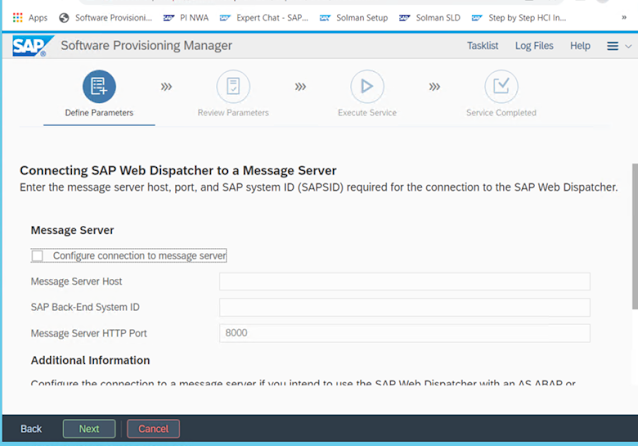This screenshot has height=446, width=638.
Task: Click the Back button
Action: tap(31, 429)
